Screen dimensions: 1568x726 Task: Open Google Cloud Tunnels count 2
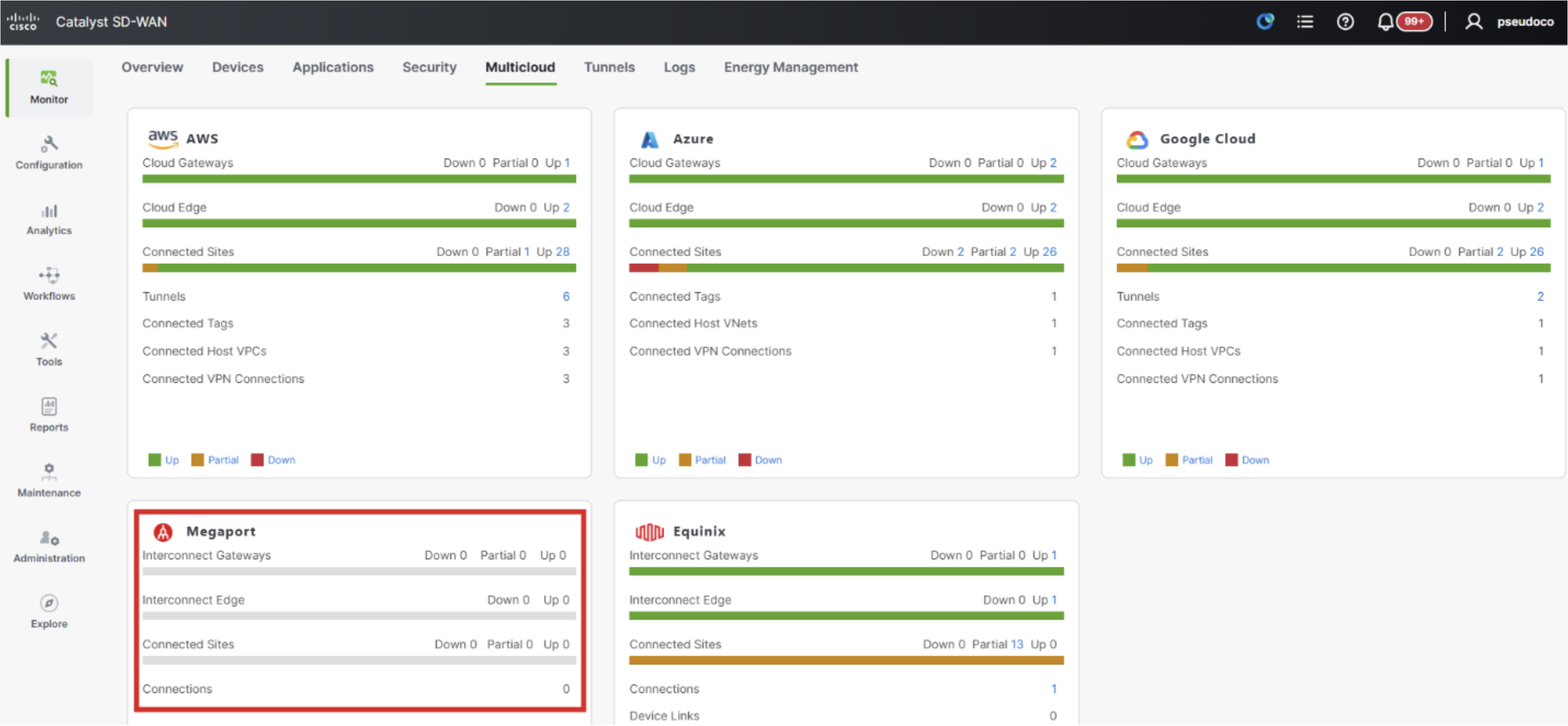click(1540, 296)
